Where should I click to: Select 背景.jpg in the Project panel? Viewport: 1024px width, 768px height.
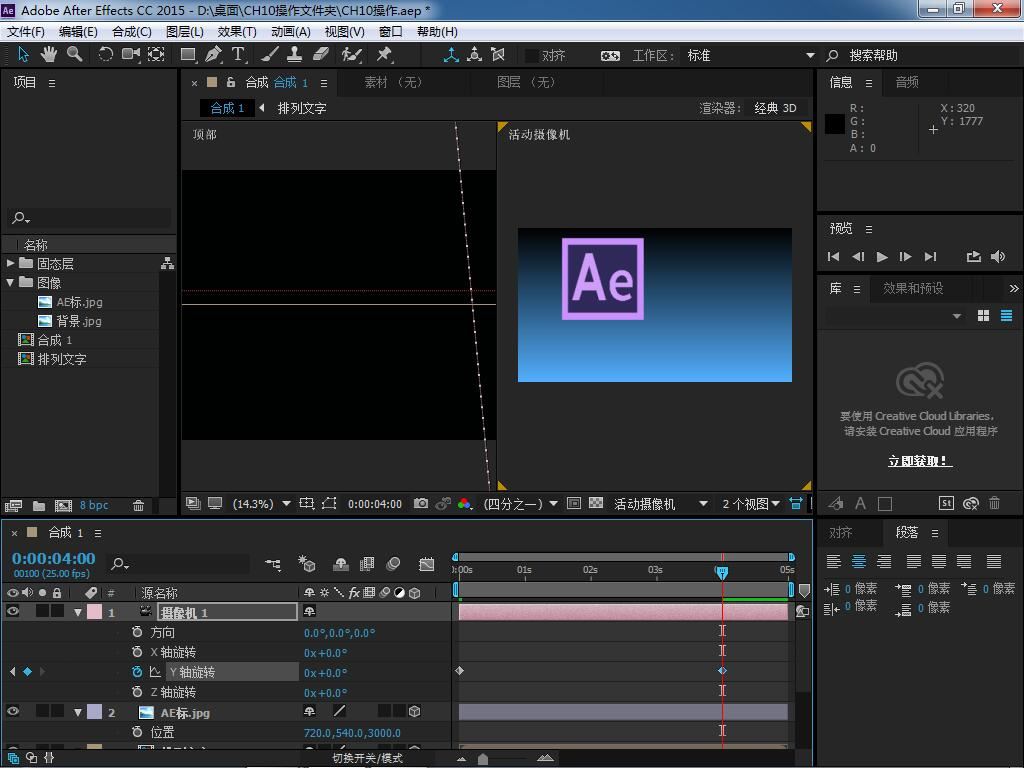(x=78, y=321)
